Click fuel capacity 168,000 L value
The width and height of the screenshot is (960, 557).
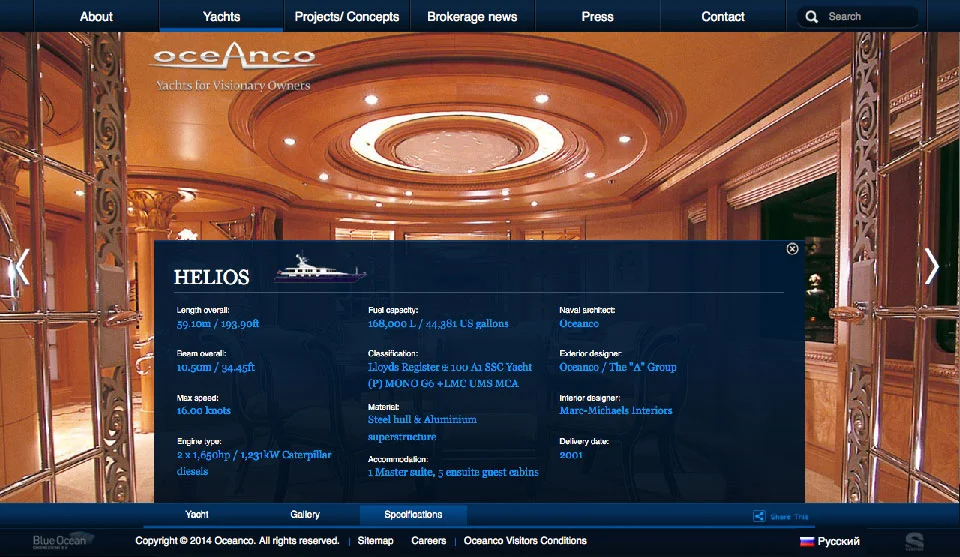(x=438, y=324)
